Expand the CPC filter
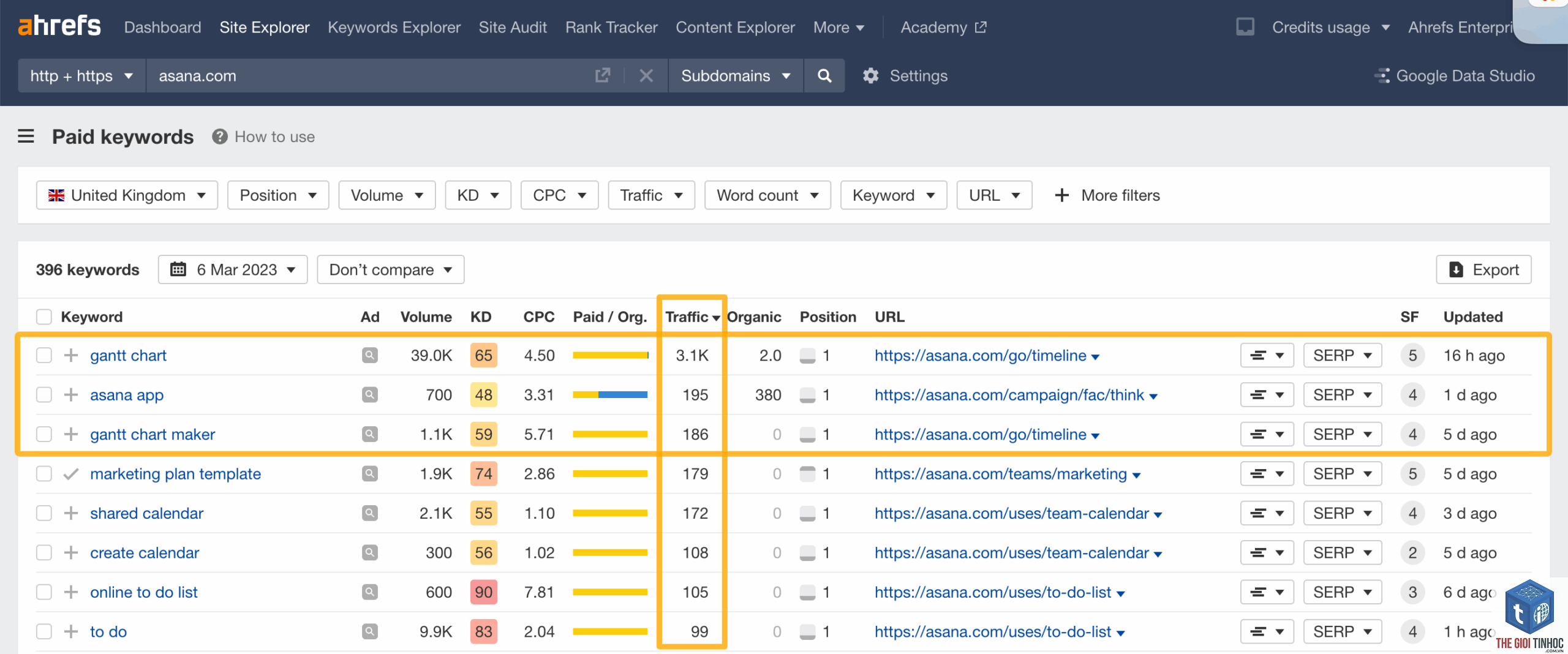Screen dimensions: 1568x654 (x=559, y=195)
